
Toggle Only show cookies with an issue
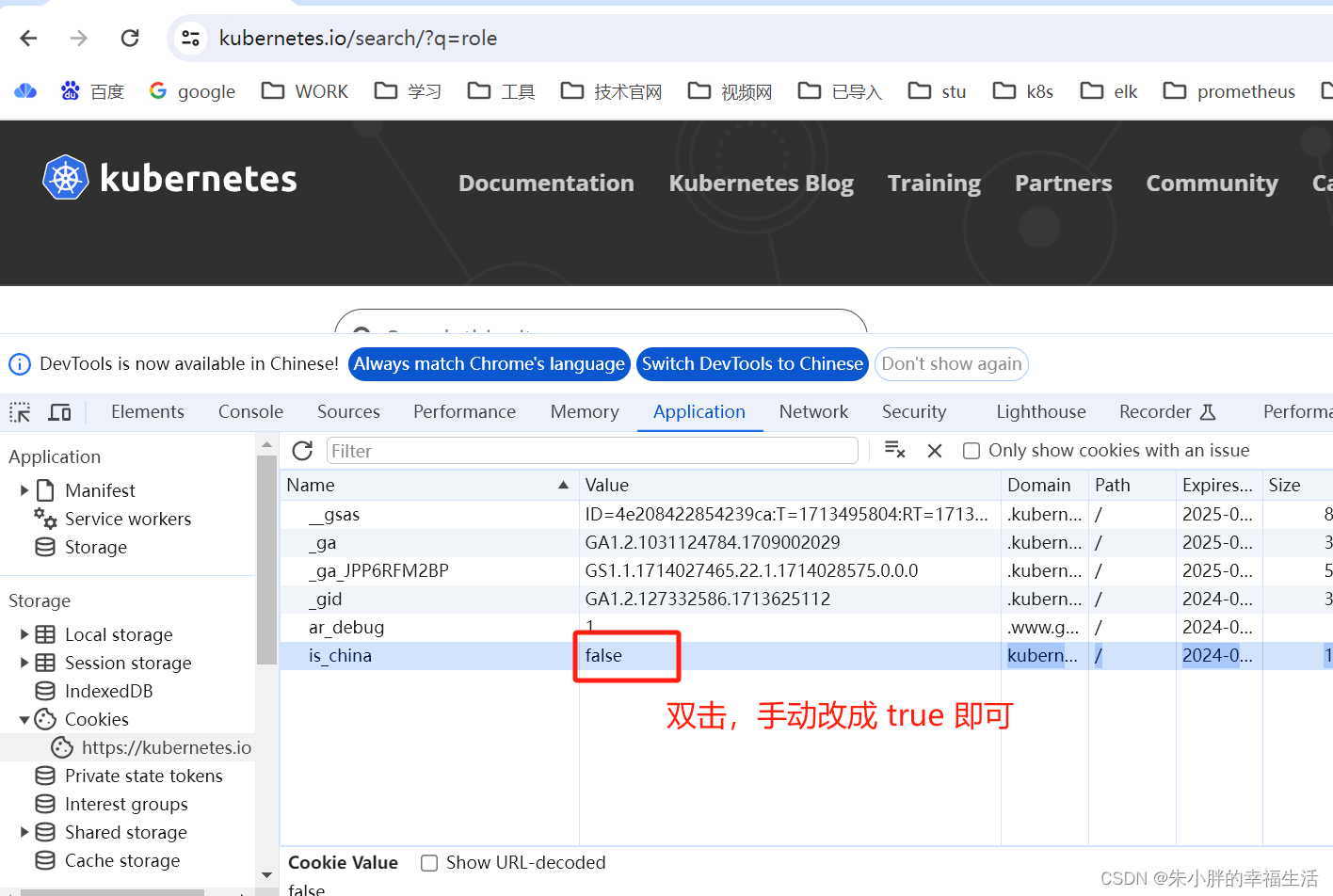[972, 451]
